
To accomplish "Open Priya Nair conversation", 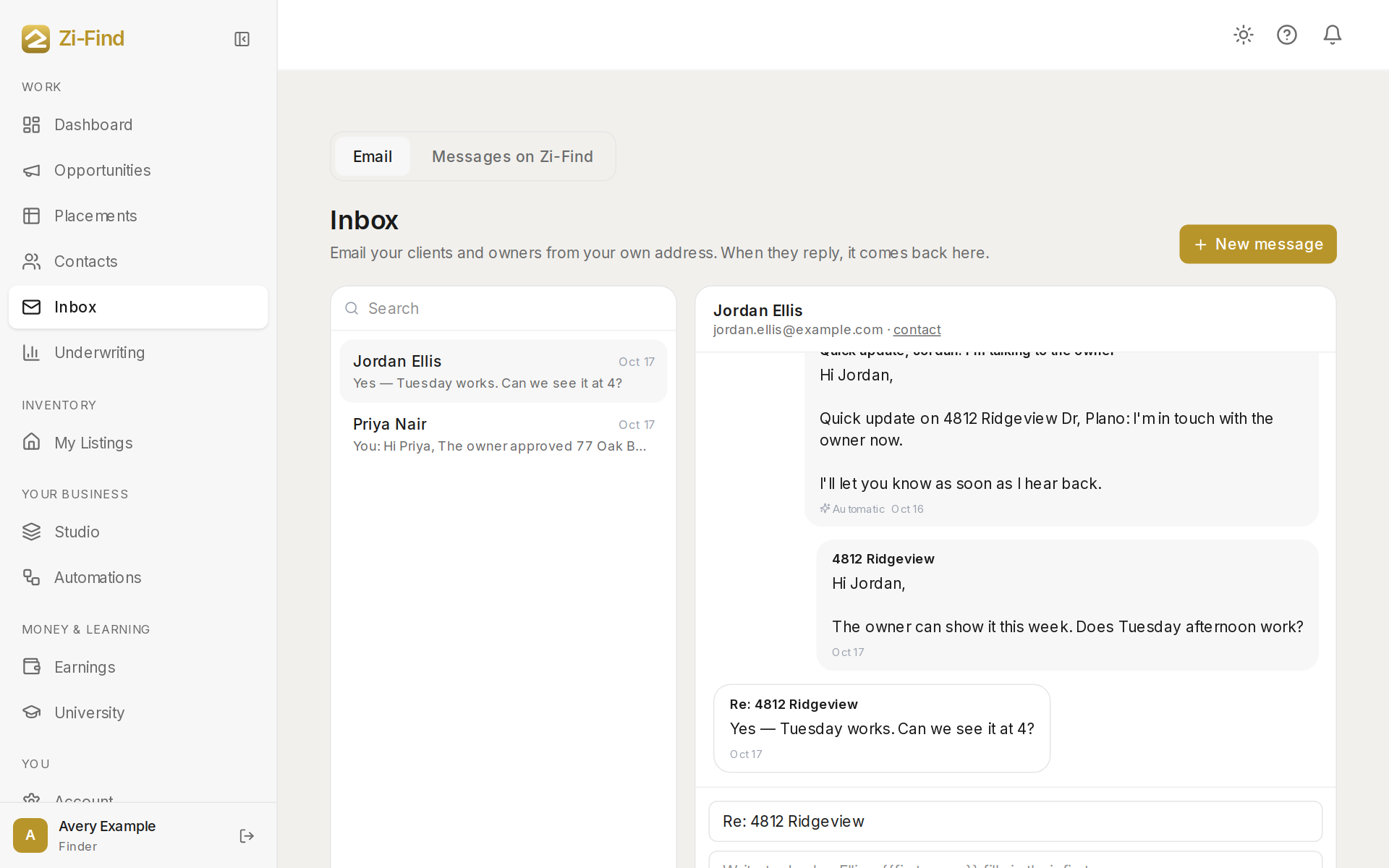I will (504, 434).
